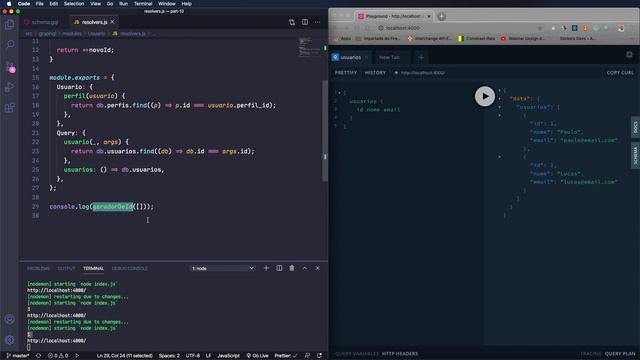The image size is (640, 360).
Task: Open the notifications bell in the status bar
Action: click(x=320, y=356)
